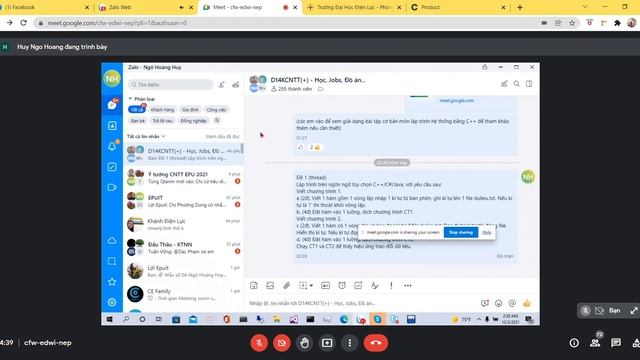Viewport: 640px width, 360px height.
Task: Open the Present now screen-share button
Action: (327, 343)
